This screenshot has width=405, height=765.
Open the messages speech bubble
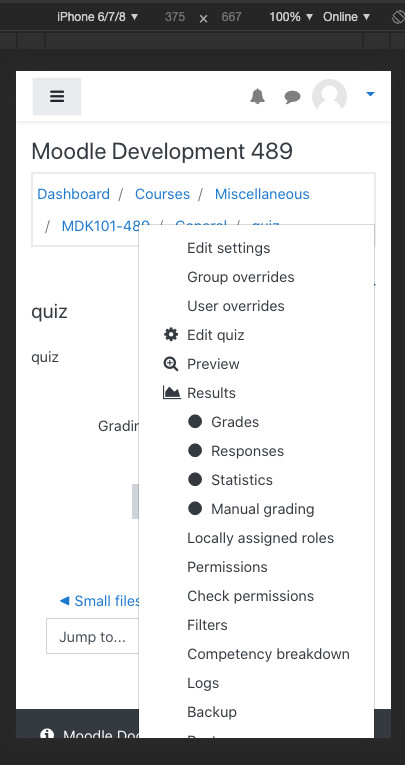tap(292, 97)
